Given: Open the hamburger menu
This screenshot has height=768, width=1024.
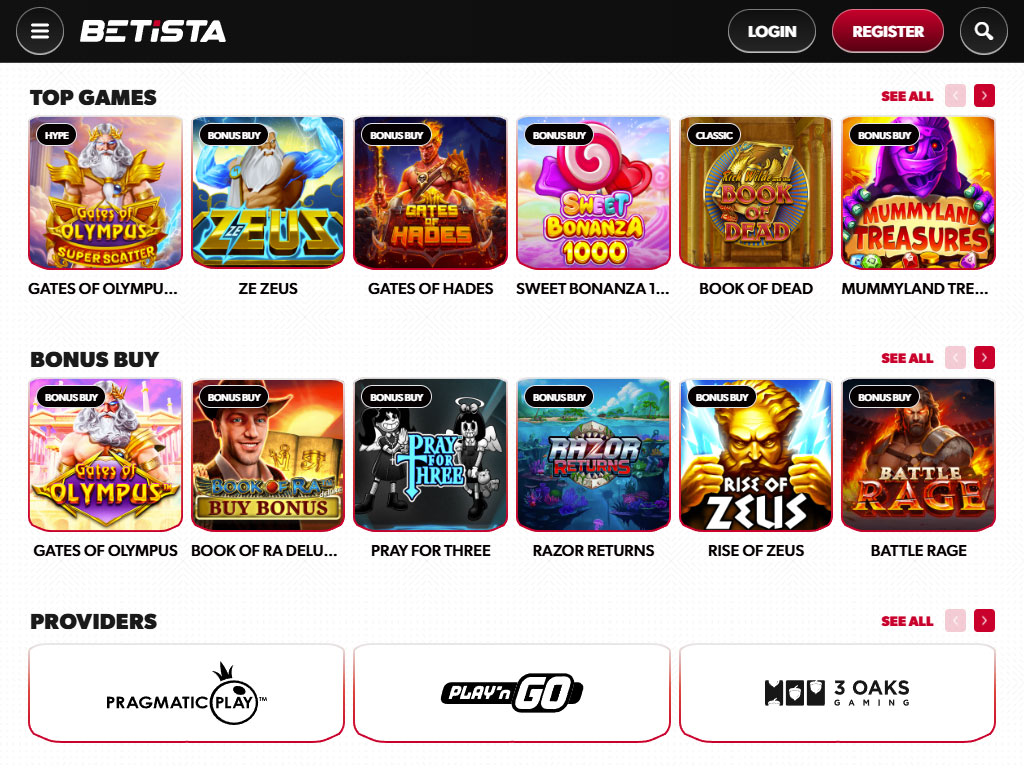Looking at the screenshot, I should pyautogui.click(x=40, y=31).
